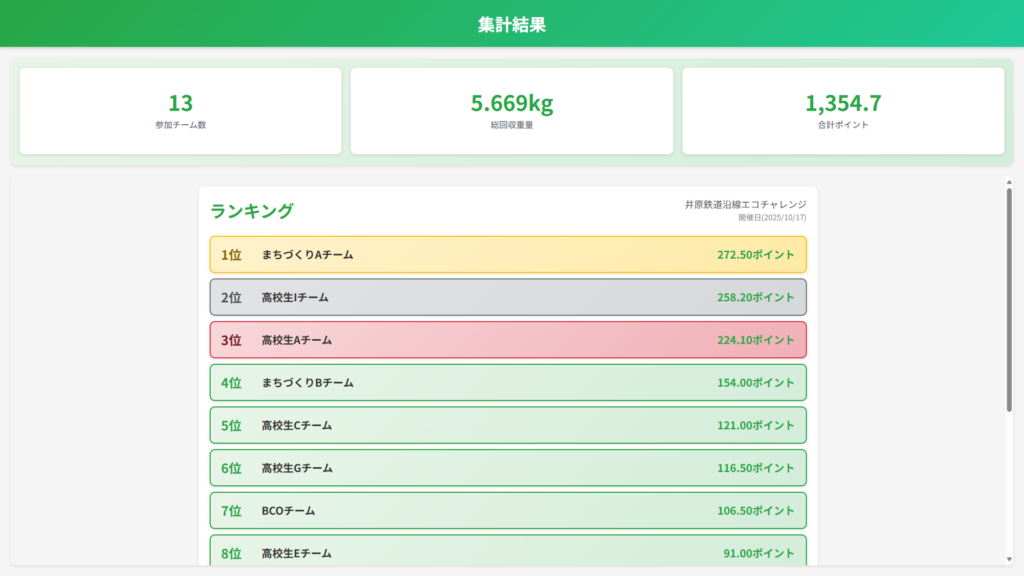Select the 8位 高校生Eチーム row
This screenshot has width=1024, height=576.
[507, 552]
